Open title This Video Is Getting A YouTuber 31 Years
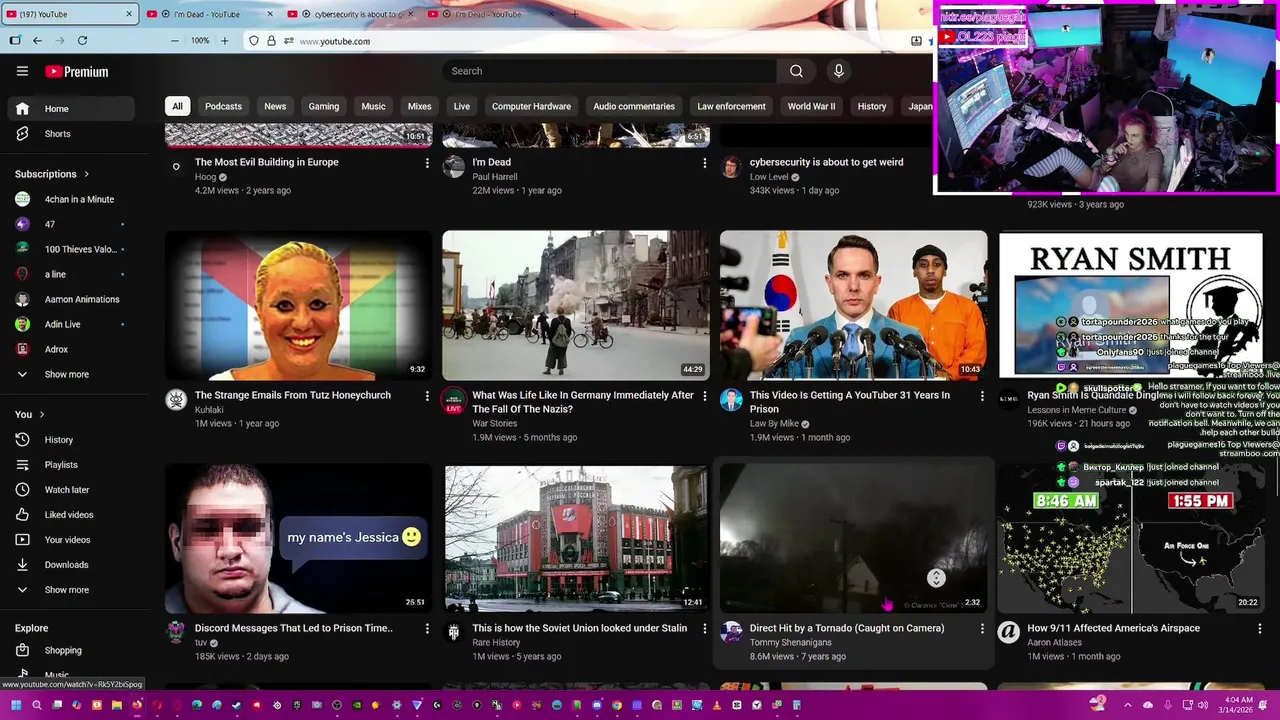This screenshot has width=1280, height=720. point(850,402)
